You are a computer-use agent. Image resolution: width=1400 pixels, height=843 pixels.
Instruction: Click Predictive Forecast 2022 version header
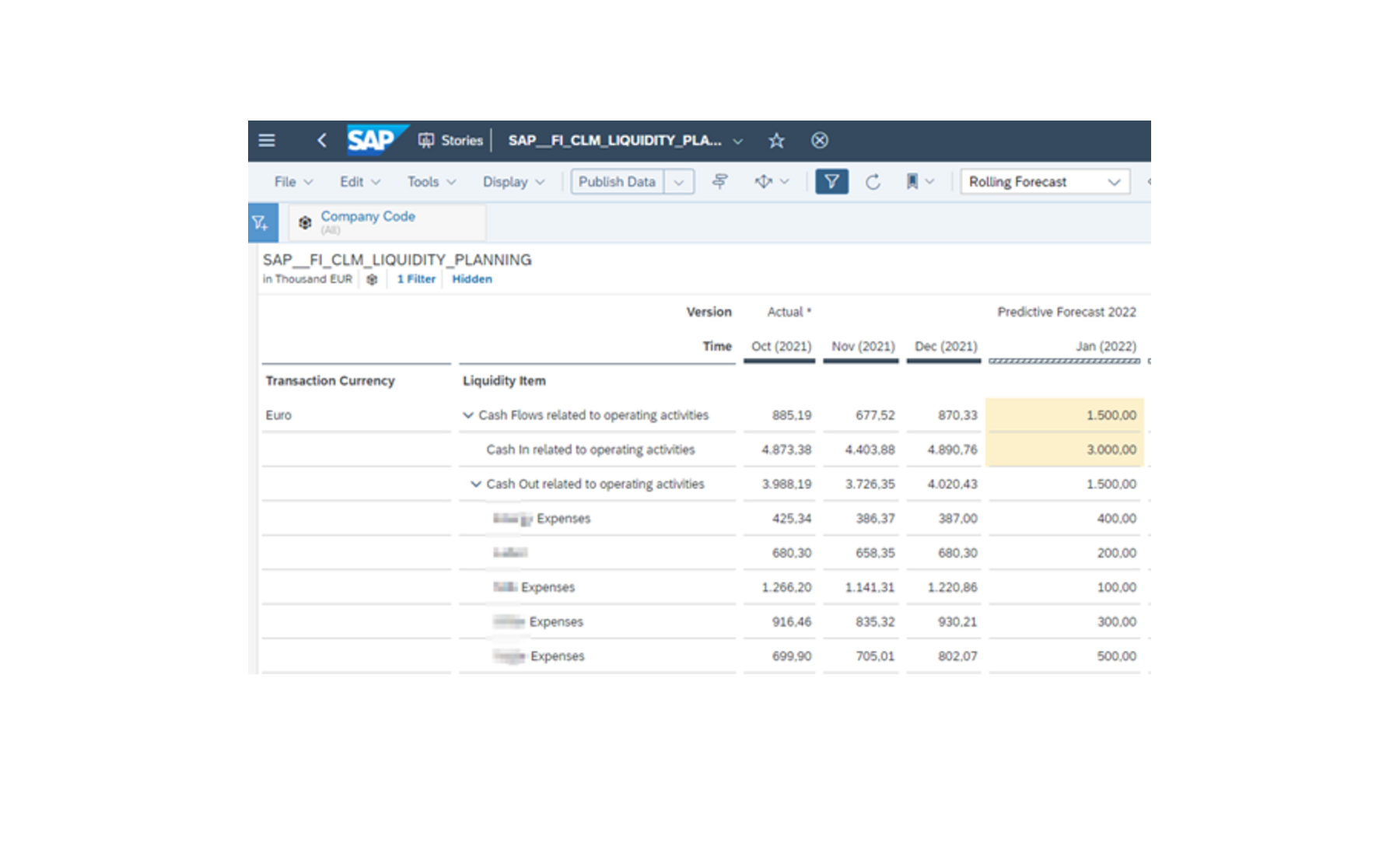[x=1066, y=313]
